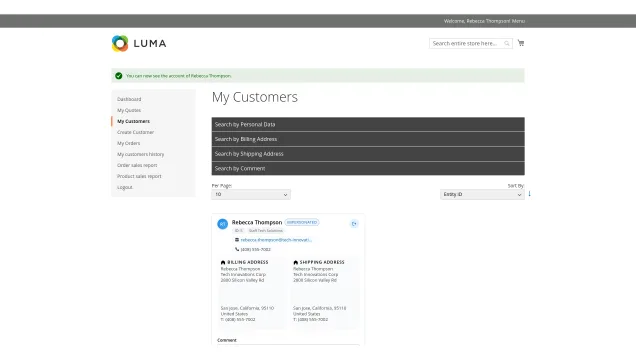640x360 pixels.
Task: Click the Luma logo icon
Action: tap(120, 43)
